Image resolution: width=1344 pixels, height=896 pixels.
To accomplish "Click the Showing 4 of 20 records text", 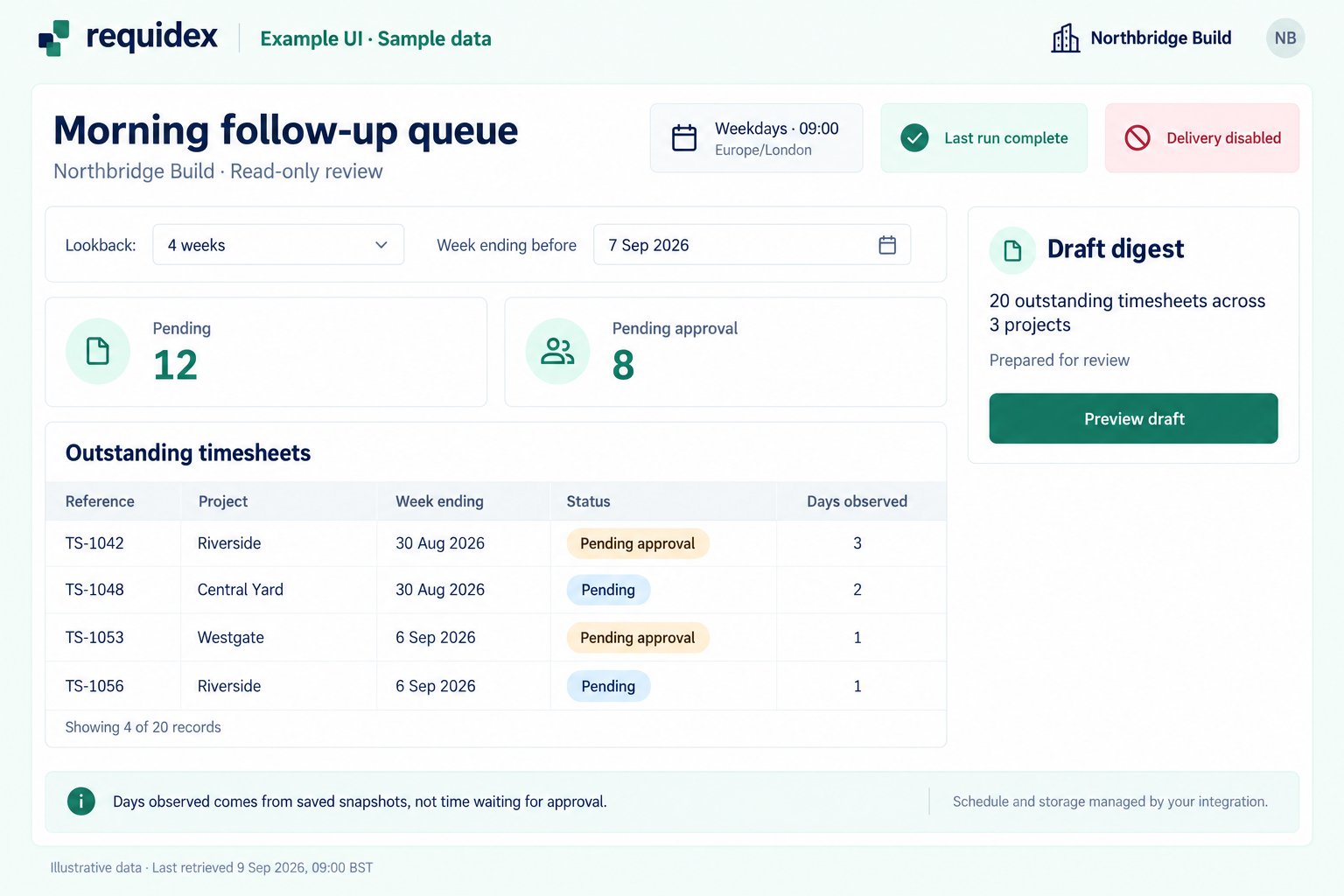I will click(143, 727).
